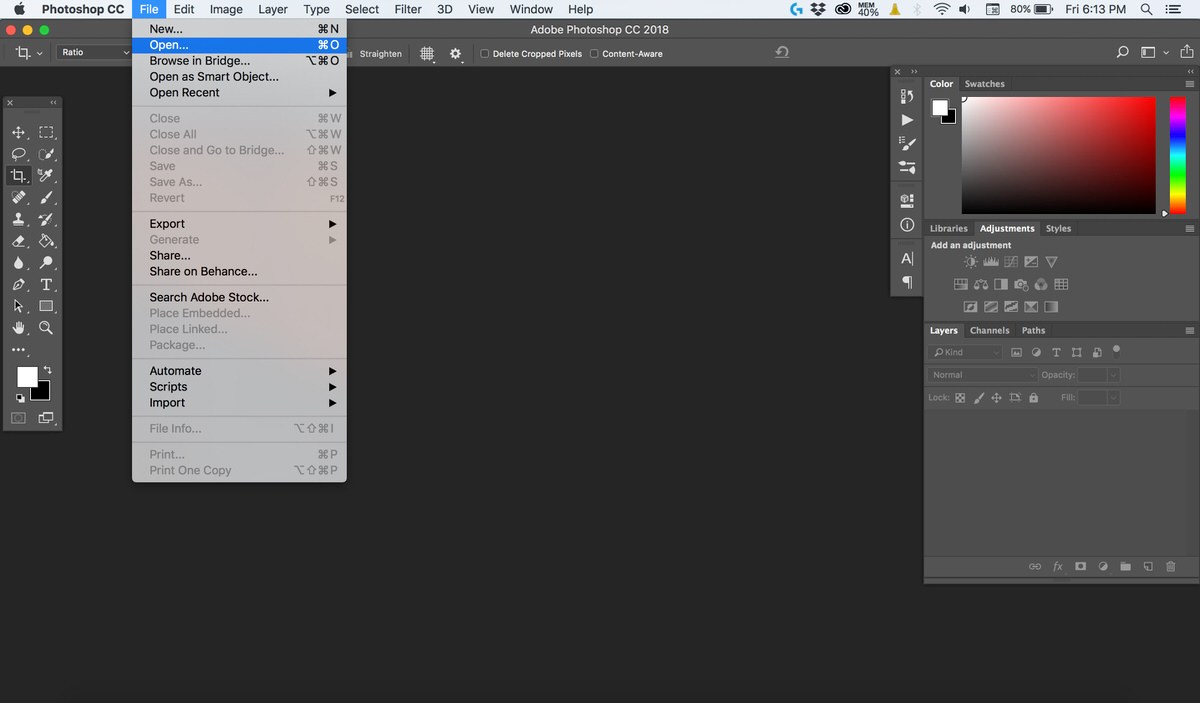This screenshot has height=703, width=1200.
Task: Enable Delete Cropped Pixels checkbox
Action: (x=485, y=54)
